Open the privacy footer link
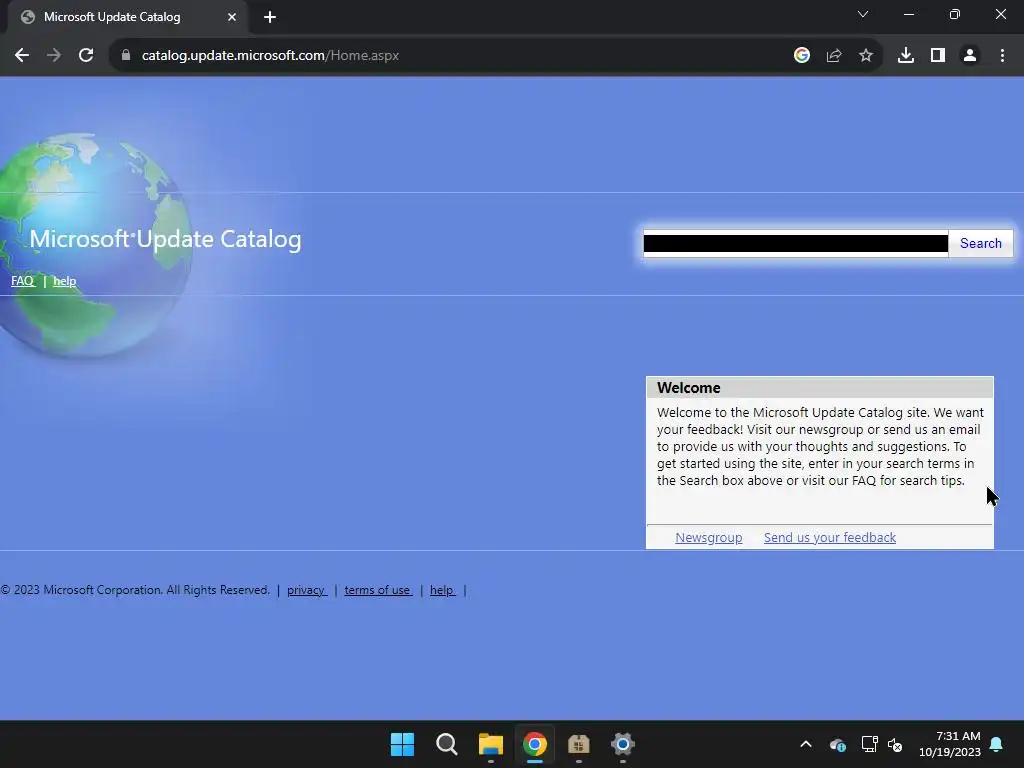This screenshot has height=768, width=1024. pyautogui.click(x=307, y=590)
